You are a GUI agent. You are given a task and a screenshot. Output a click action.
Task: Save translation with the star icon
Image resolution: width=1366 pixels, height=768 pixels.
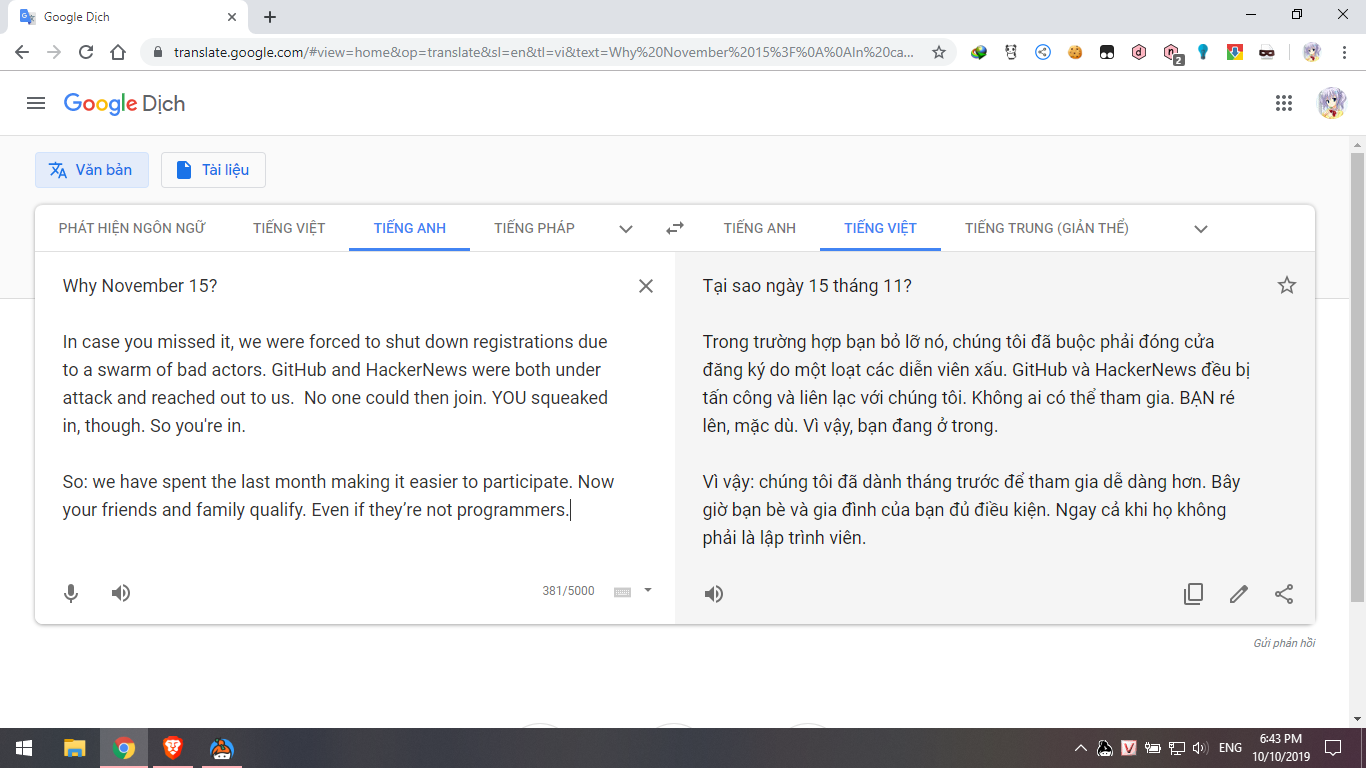tap(1287, 286)
